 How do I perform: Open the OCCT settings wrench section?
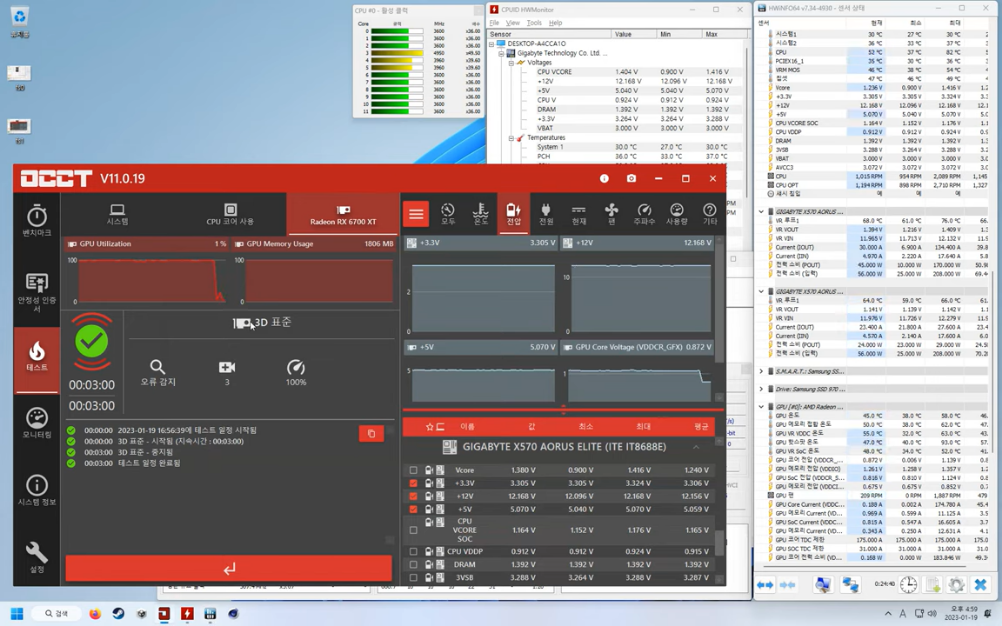click(36, 557)
